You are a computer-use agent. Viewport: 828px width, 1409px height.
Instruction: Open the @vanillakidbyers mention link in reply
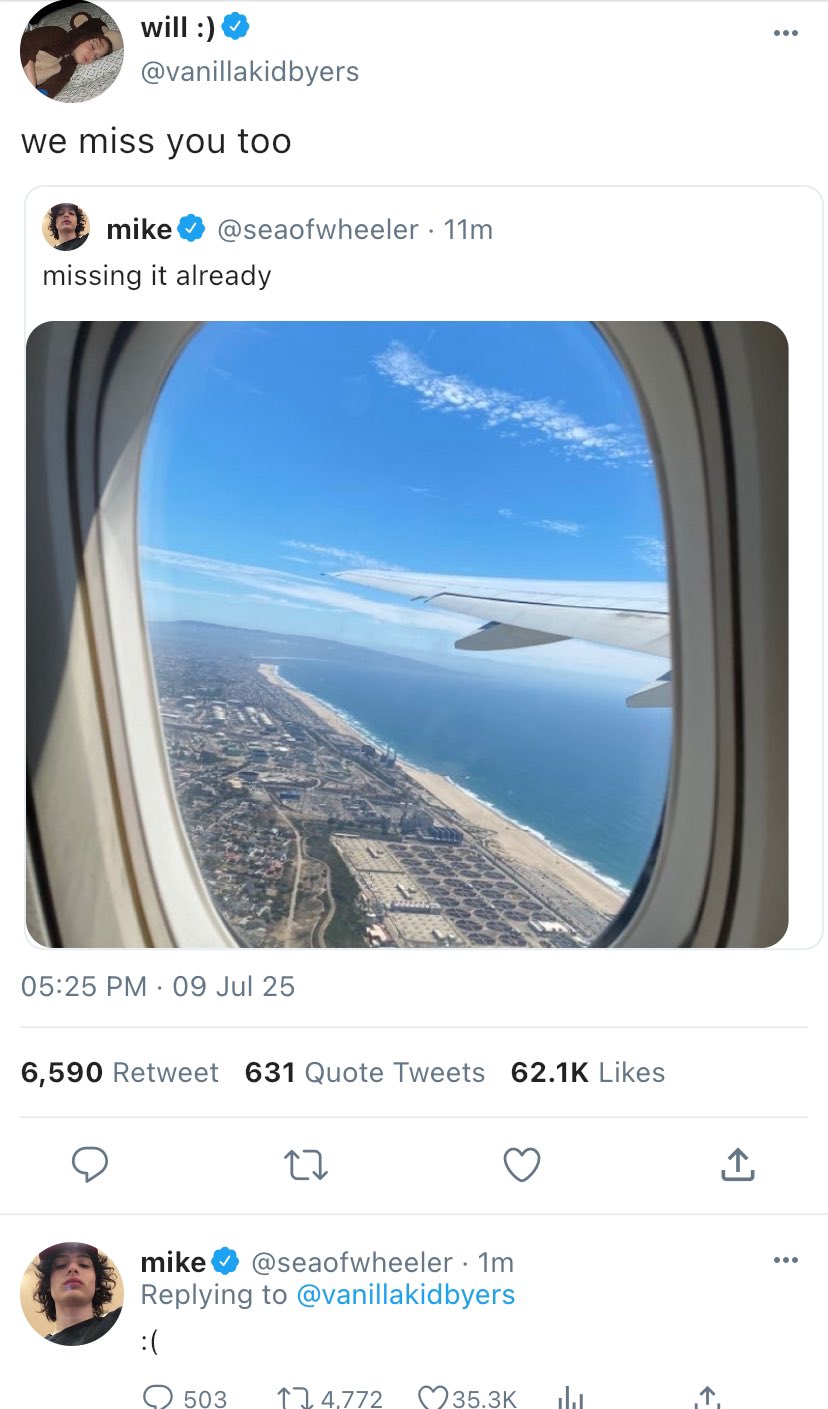405,1295
